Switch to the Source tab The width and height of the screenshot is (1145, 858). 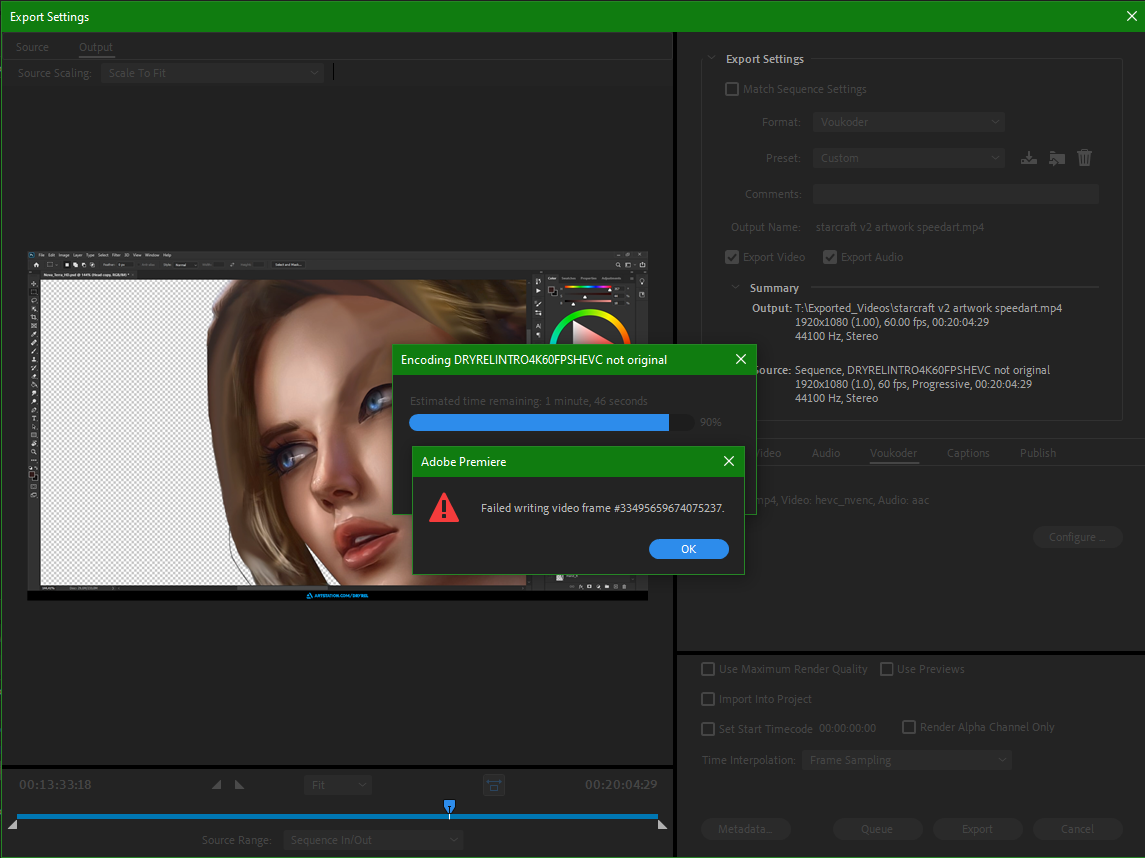[32, 47]
